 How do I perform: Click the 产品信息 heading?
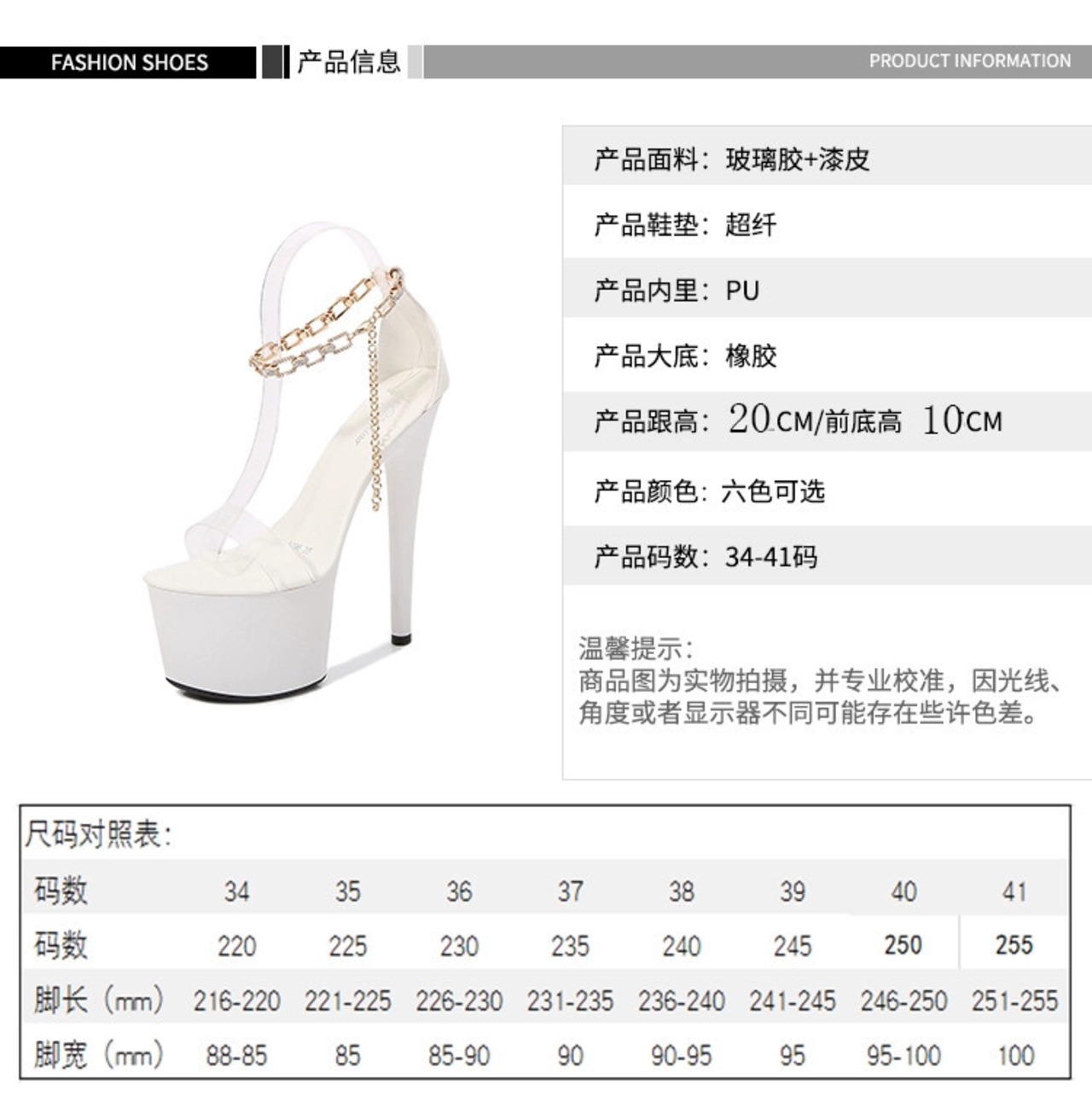pyautogui.click(x=349, y=61)
